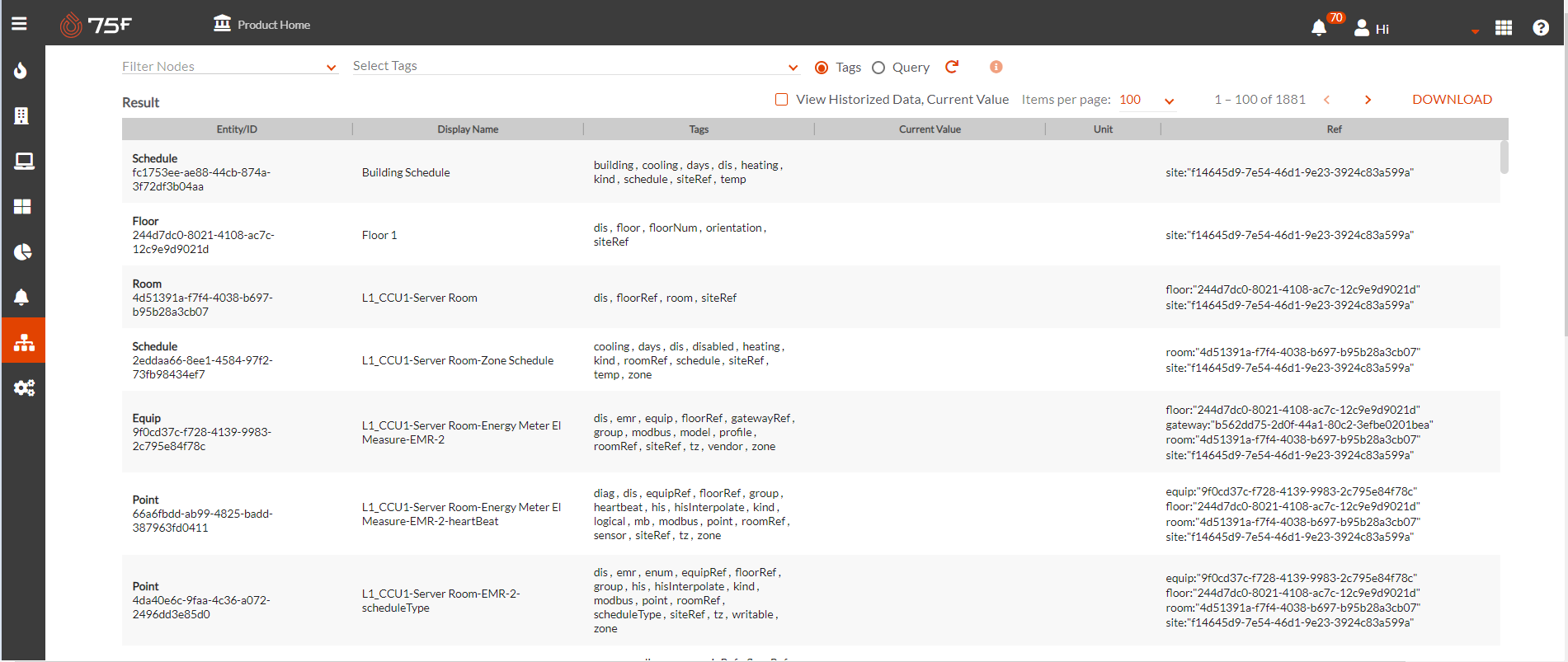Image resolution: width=1568 pixels, height=662 pixels.
Task: Click the 75F logo
Action: (96, 25)
